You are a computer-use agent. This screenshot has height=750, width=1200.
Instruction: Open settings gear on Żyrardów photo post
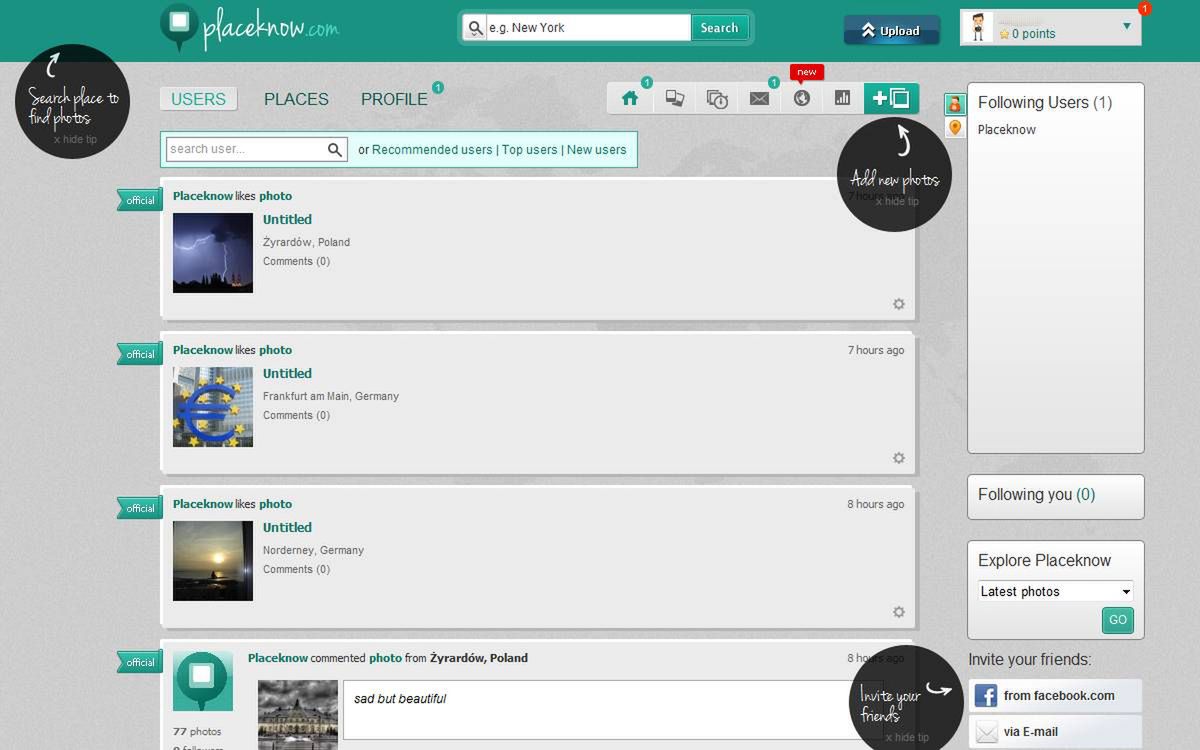tap(898, 304)
